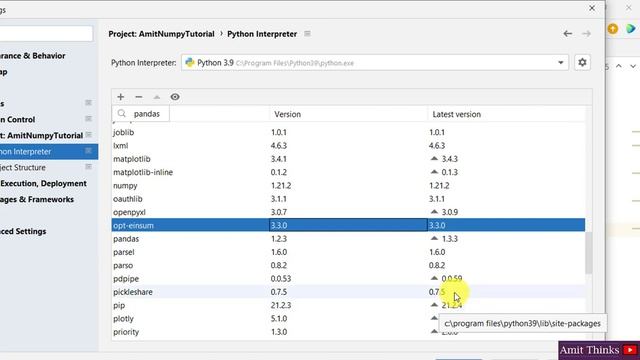Select the plotly package row
The height and width of the screenshot is (360, 640).
[x=348, y=319]
